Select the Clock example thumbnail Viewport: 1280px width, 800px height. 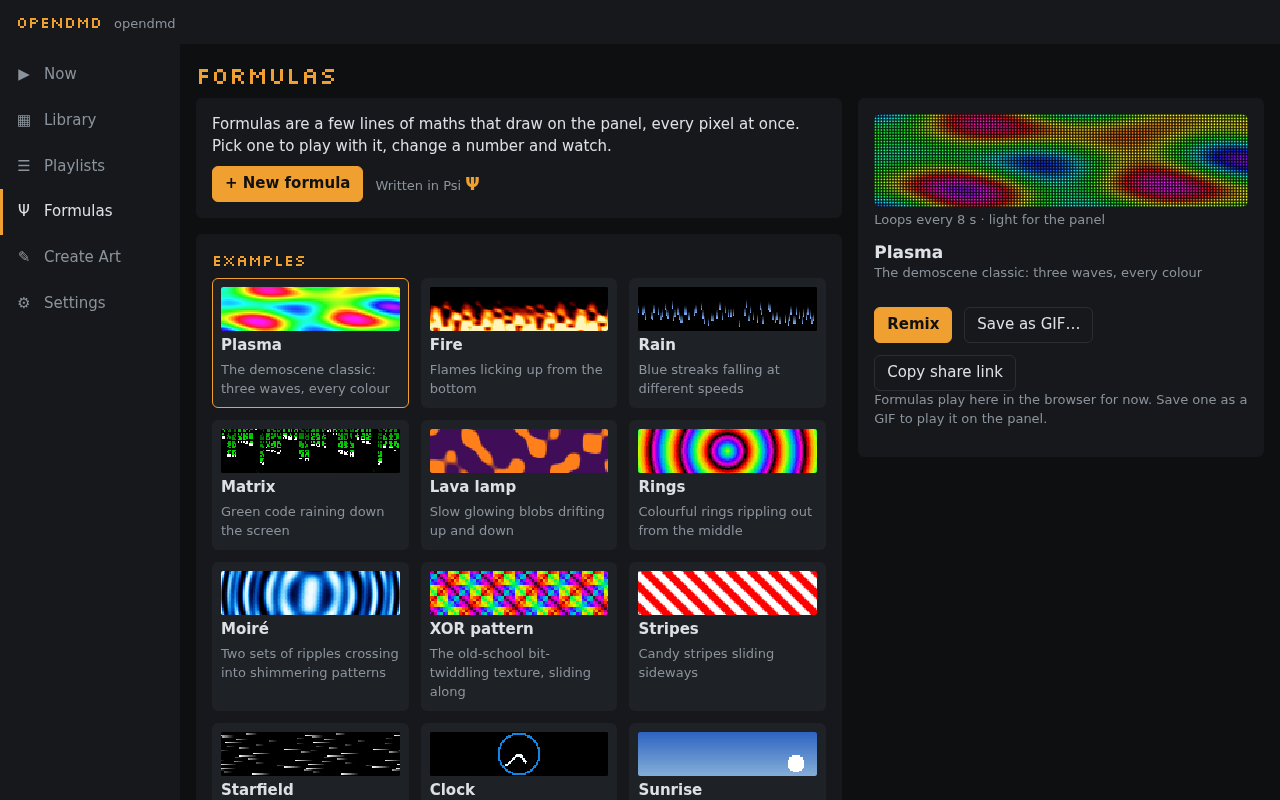tap(519, 754)
